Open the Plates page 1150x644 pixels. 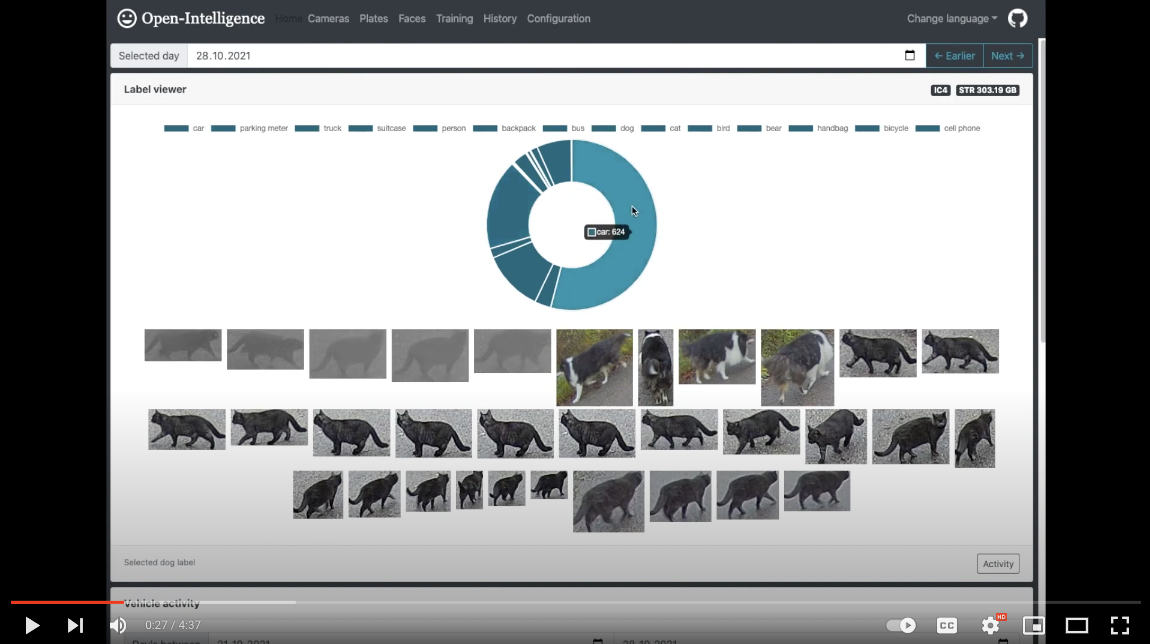[x=373, y=18]
